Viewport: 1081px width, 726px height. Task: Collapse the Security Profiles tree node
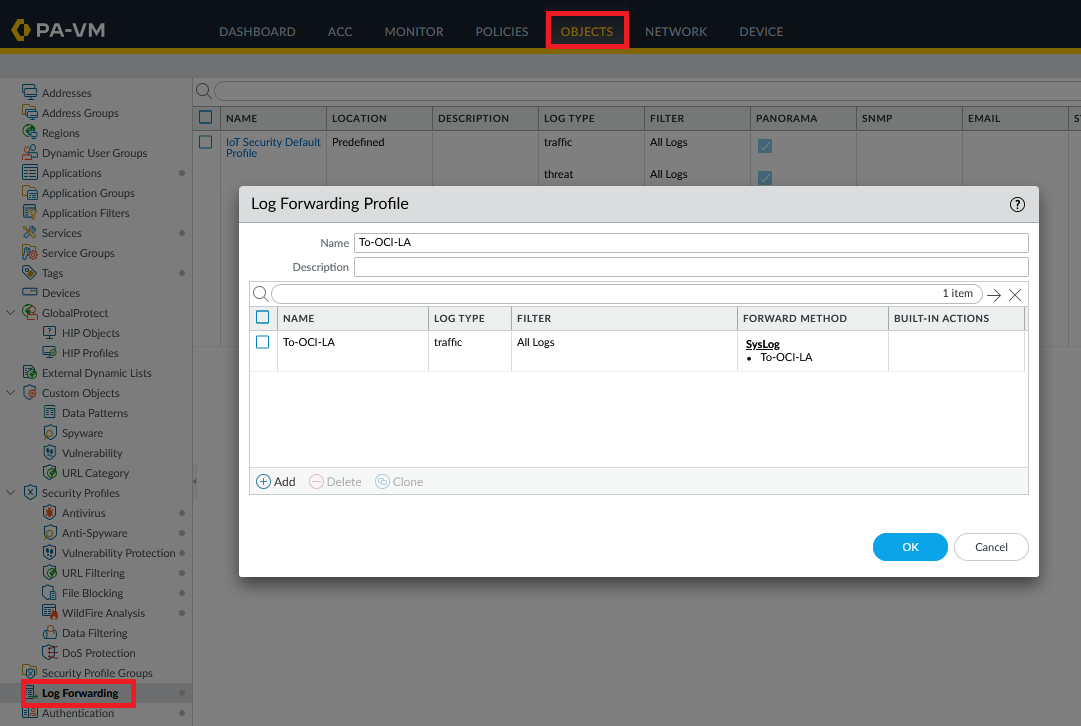[11, 493]
